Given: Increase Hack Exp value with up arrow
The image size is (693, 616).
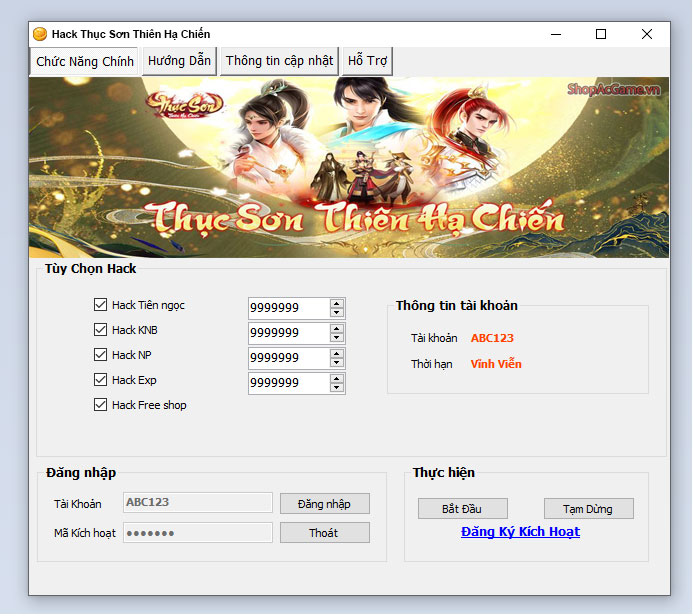Looking at the screenshot, I should pyautogui.click(x=337, y=379).
